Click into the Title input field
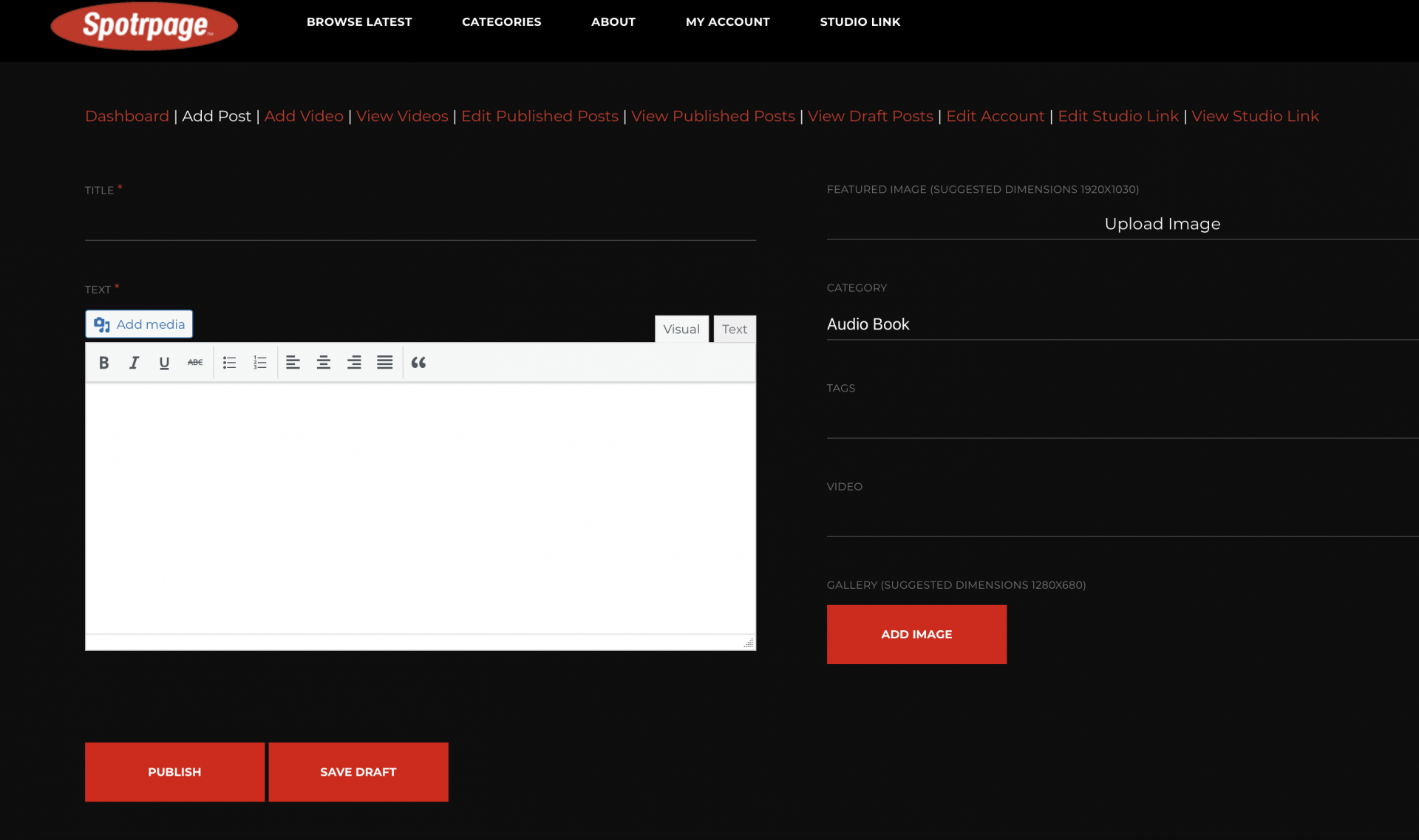1419x840 pixels. tap(421, 224)
